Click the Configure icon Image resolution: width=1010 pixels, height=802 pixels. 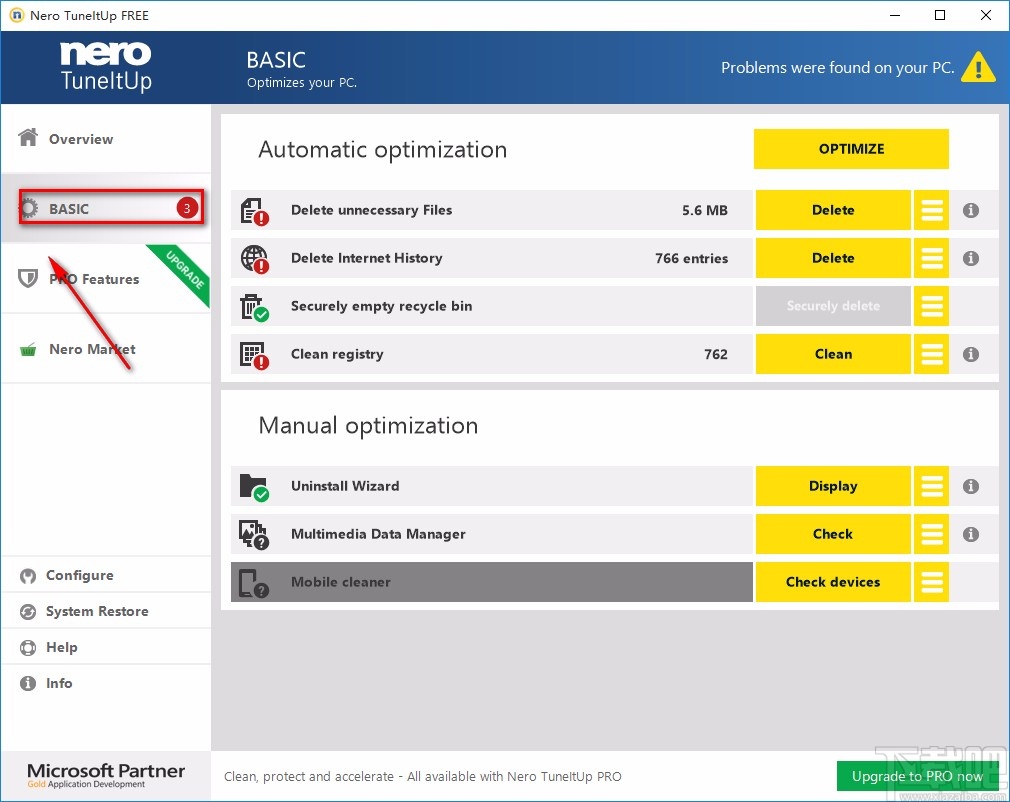click(28, 576)
